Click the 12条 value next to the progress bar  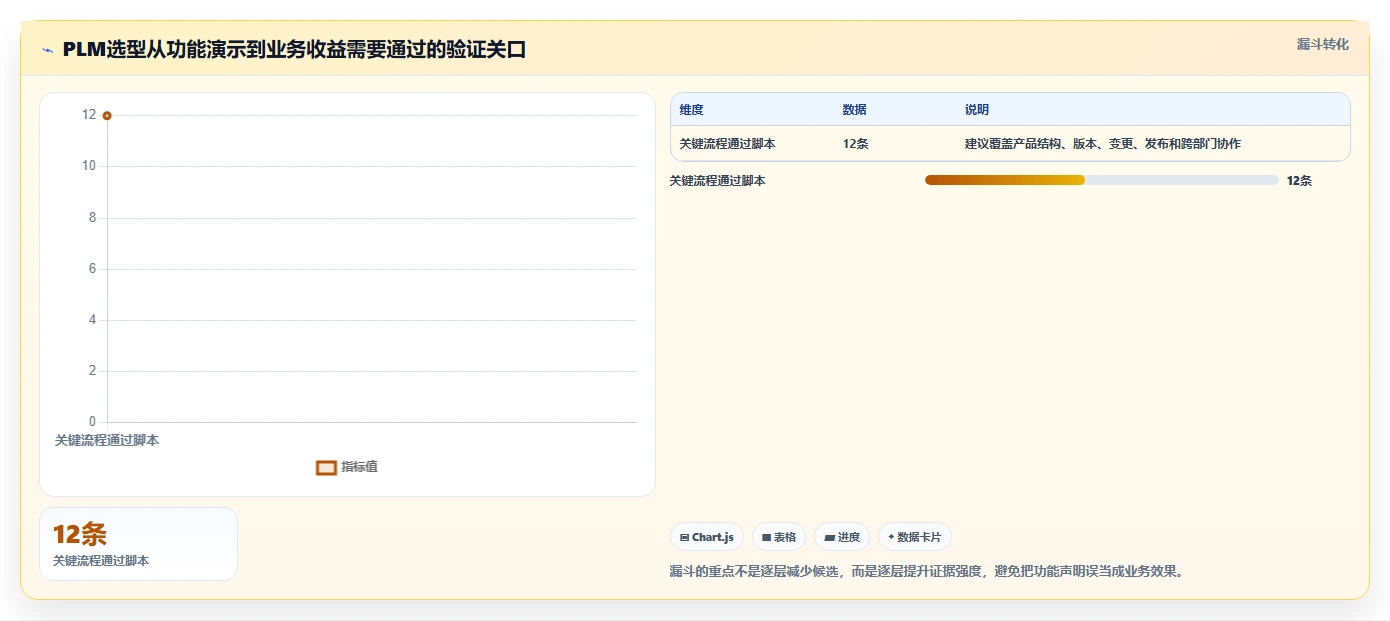(x=1299, y=181)
